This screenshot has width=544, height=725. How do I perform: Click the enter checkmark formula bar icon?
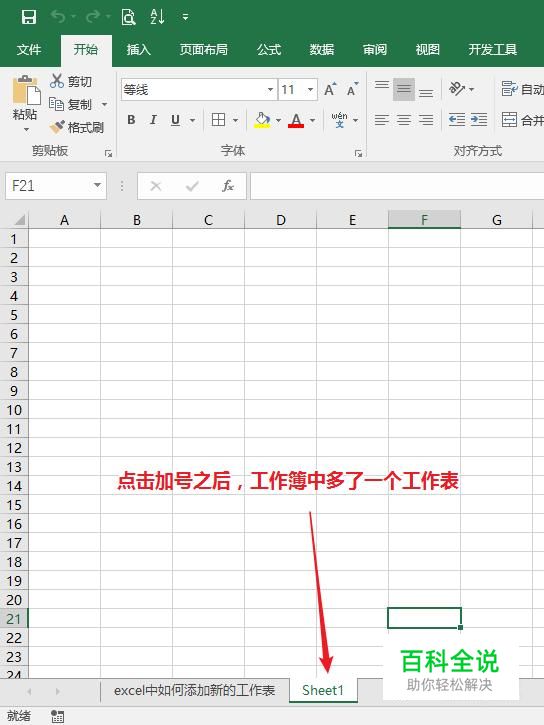(x=192, y=186)
